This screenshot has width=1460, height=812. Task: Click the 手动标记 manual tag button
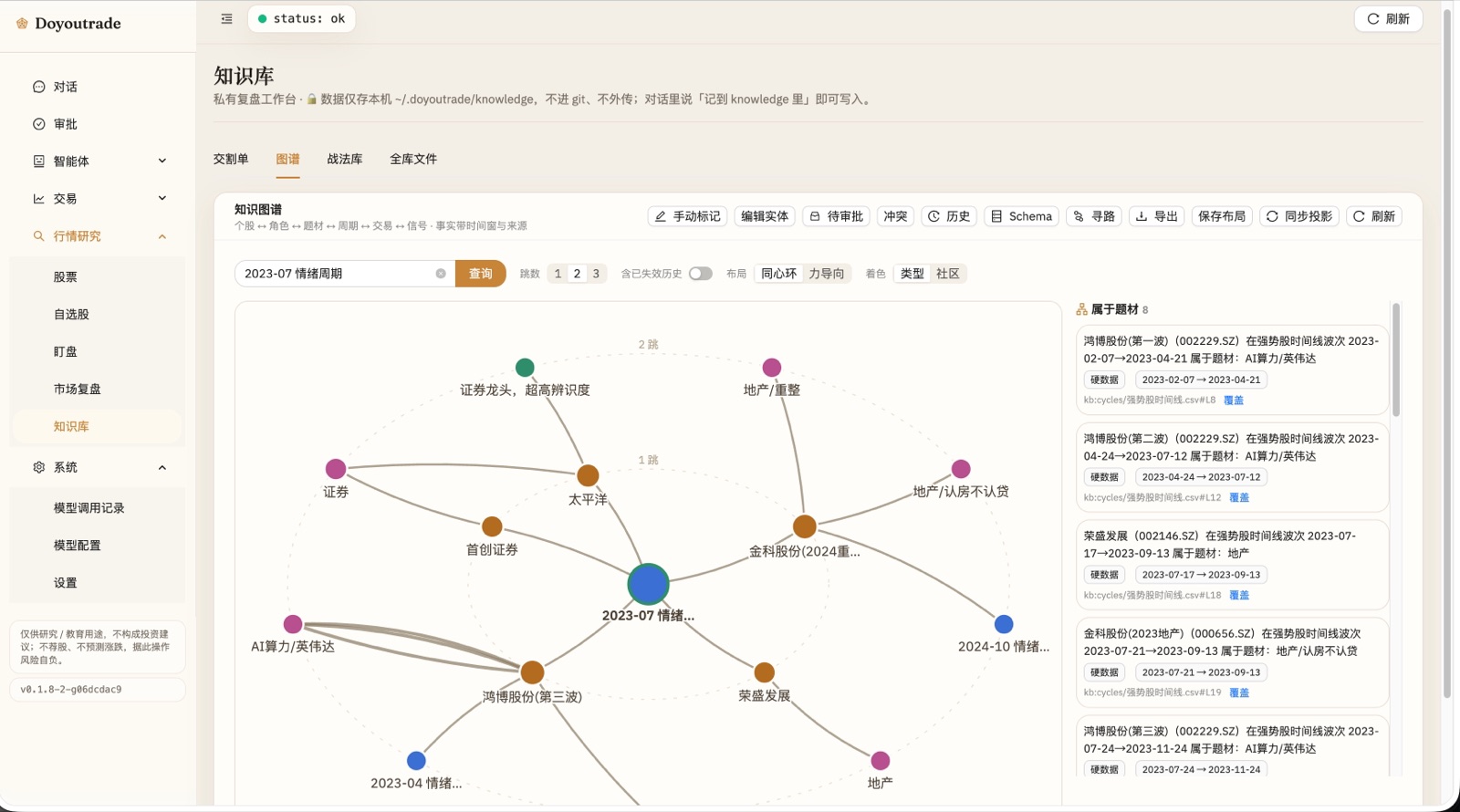coord(687,216)
